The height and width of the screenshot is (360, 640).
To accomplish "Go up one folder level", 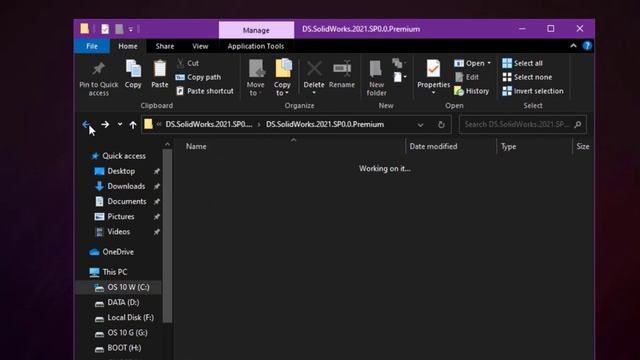I will 133,124.
